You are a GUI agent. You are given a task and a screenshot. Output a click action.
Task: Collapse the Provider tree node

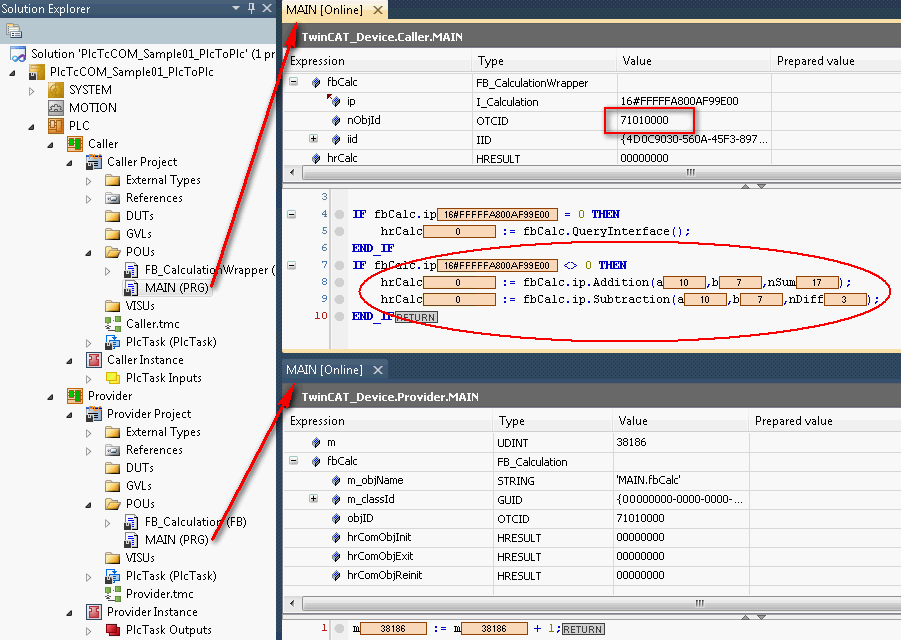(x=51, y=397)
